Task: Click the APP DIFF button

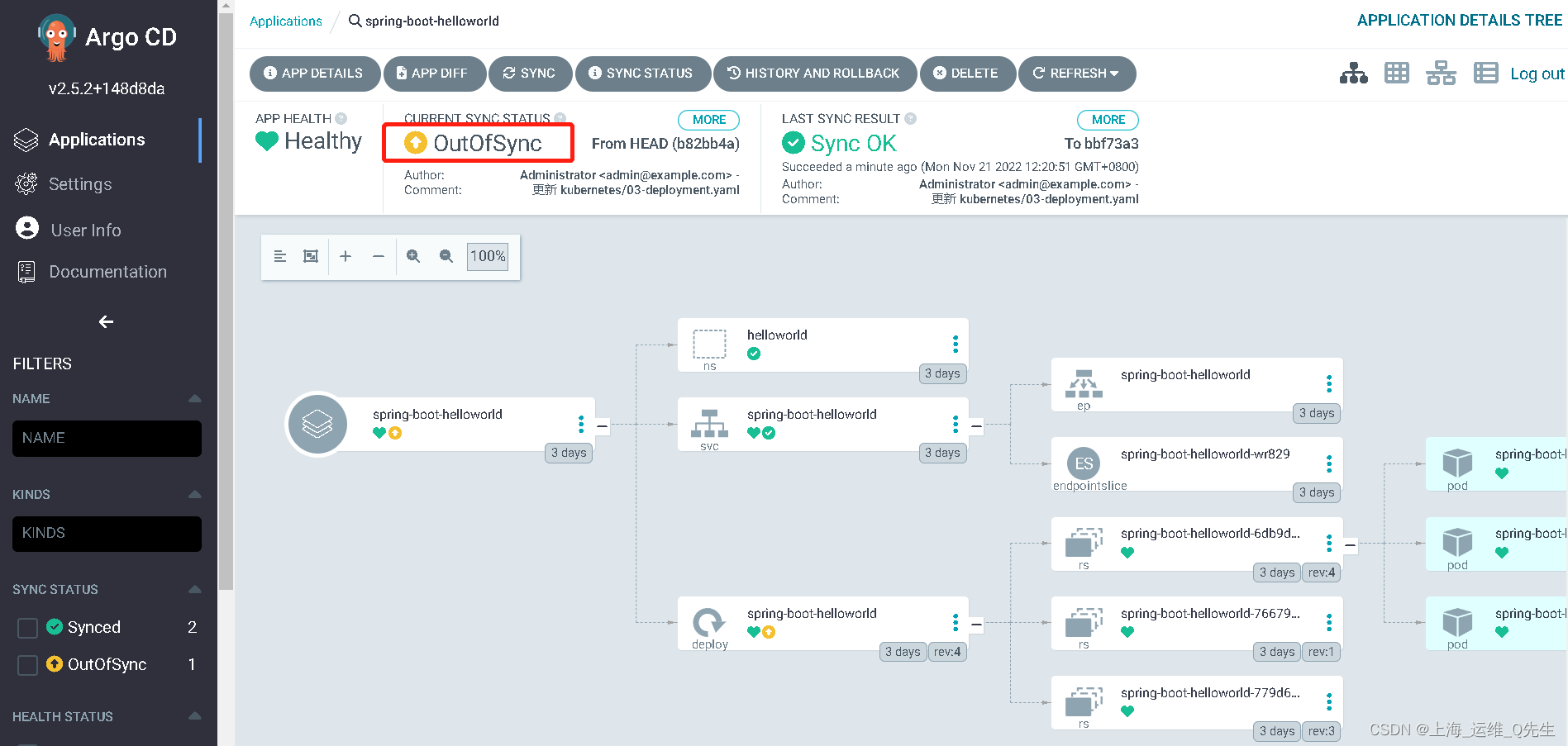Action: click(433, 74)
